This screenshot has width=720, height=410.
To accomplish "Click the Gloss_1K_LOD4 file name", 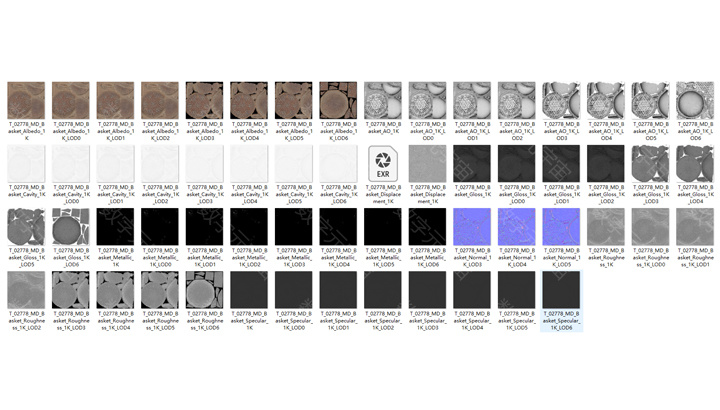I will [x=694, y=194].
